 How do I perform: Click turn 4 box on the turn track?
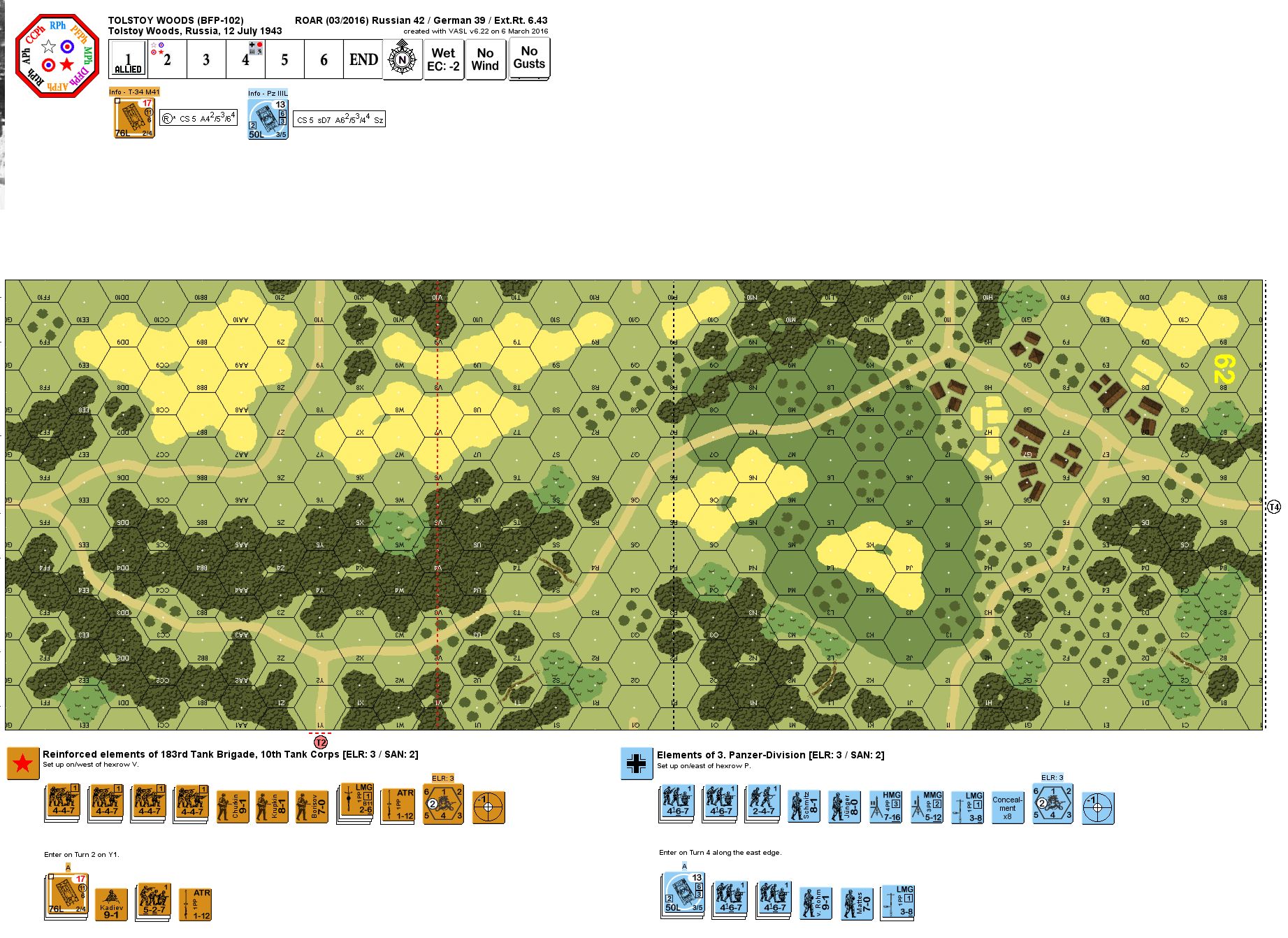click(245, 59)
